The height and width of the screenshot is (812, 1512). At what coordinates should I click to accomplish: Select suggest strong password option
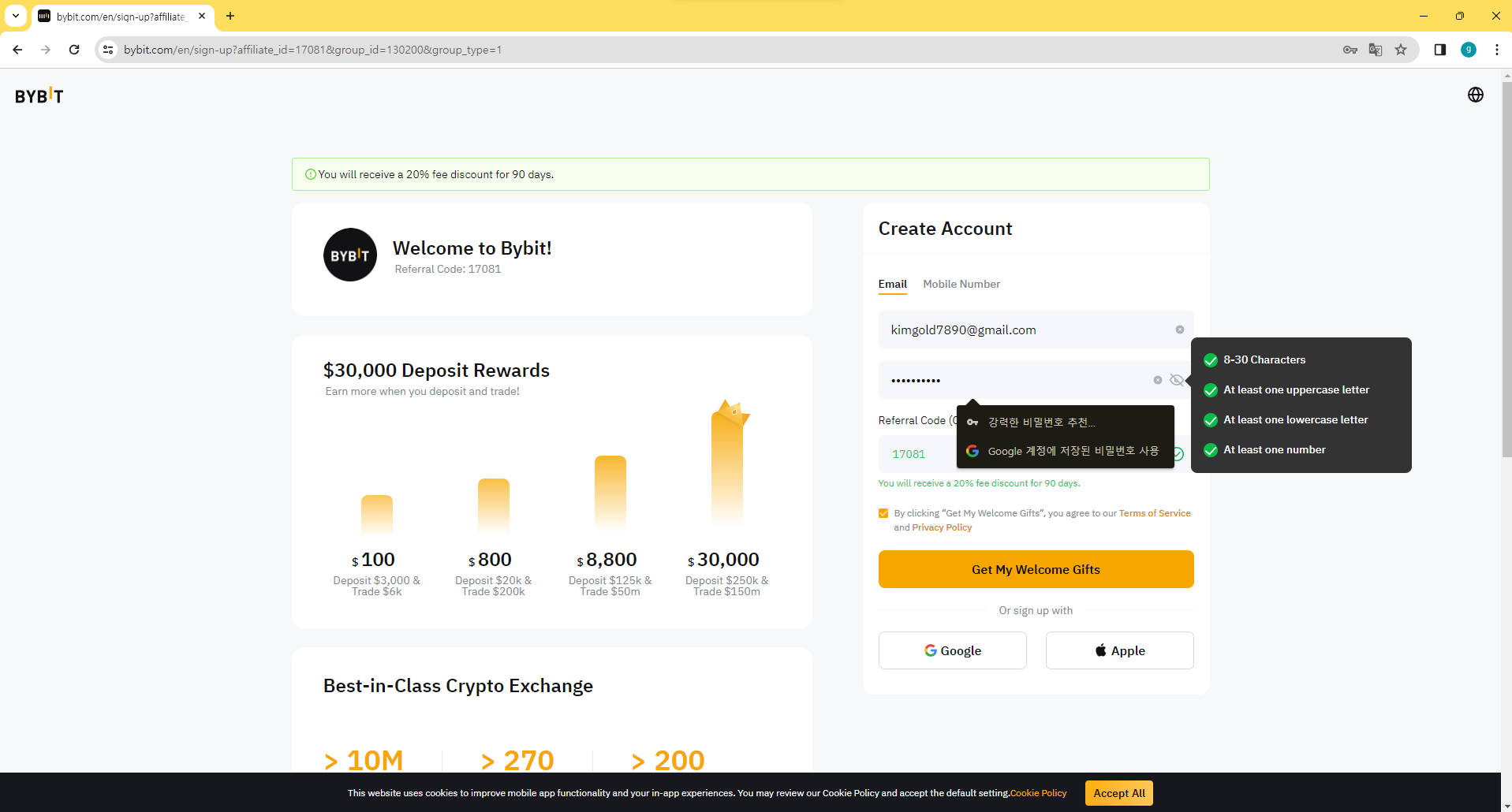coord(1041,423)
